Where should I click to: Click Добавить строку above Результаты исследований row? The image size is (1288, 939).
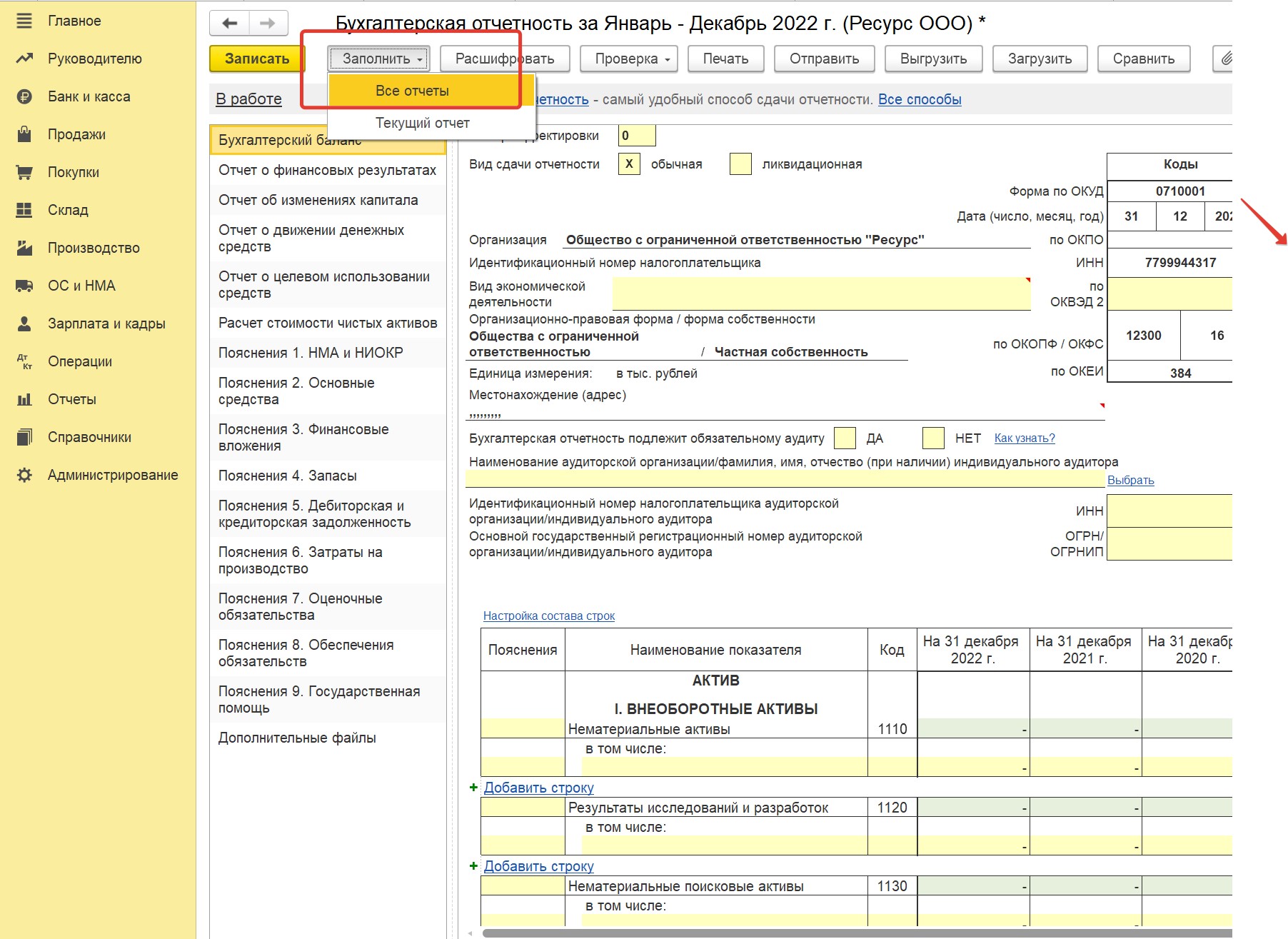pyautogui.click(x=539, y=787)
